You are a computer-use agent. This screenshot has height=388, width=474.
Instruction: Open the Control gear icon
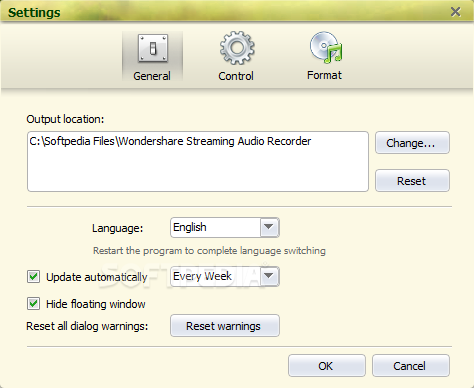coord(237,48)
